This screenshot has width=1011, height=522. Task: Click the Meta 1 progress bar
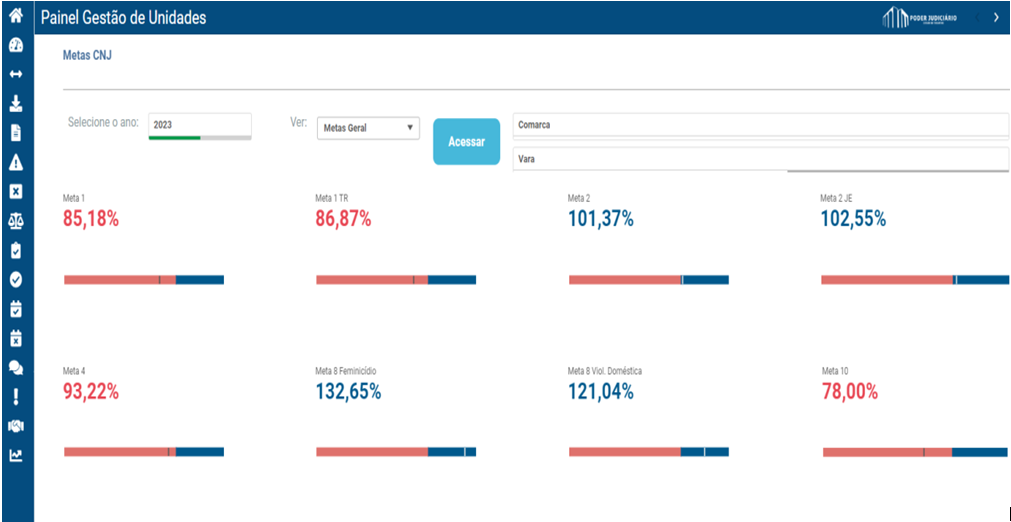click(x=144, y=279)
